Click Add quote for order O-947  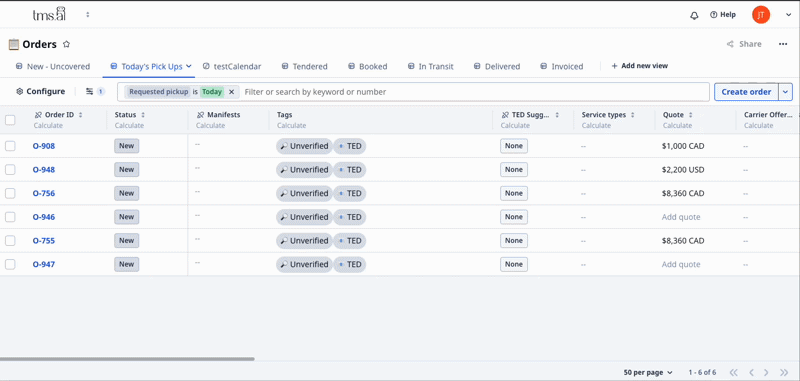(681, 264)
